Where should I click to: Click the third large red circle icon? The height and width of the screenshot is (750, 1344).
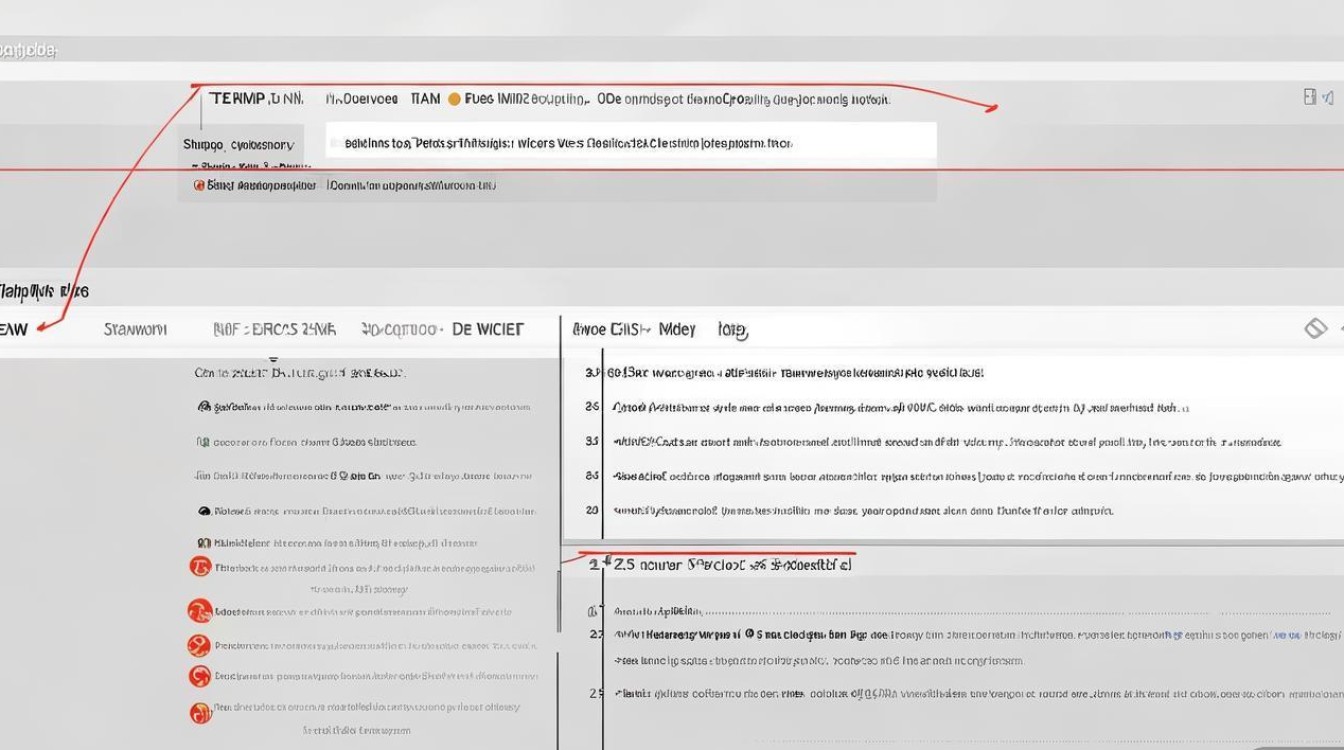(x=200, y=645)
